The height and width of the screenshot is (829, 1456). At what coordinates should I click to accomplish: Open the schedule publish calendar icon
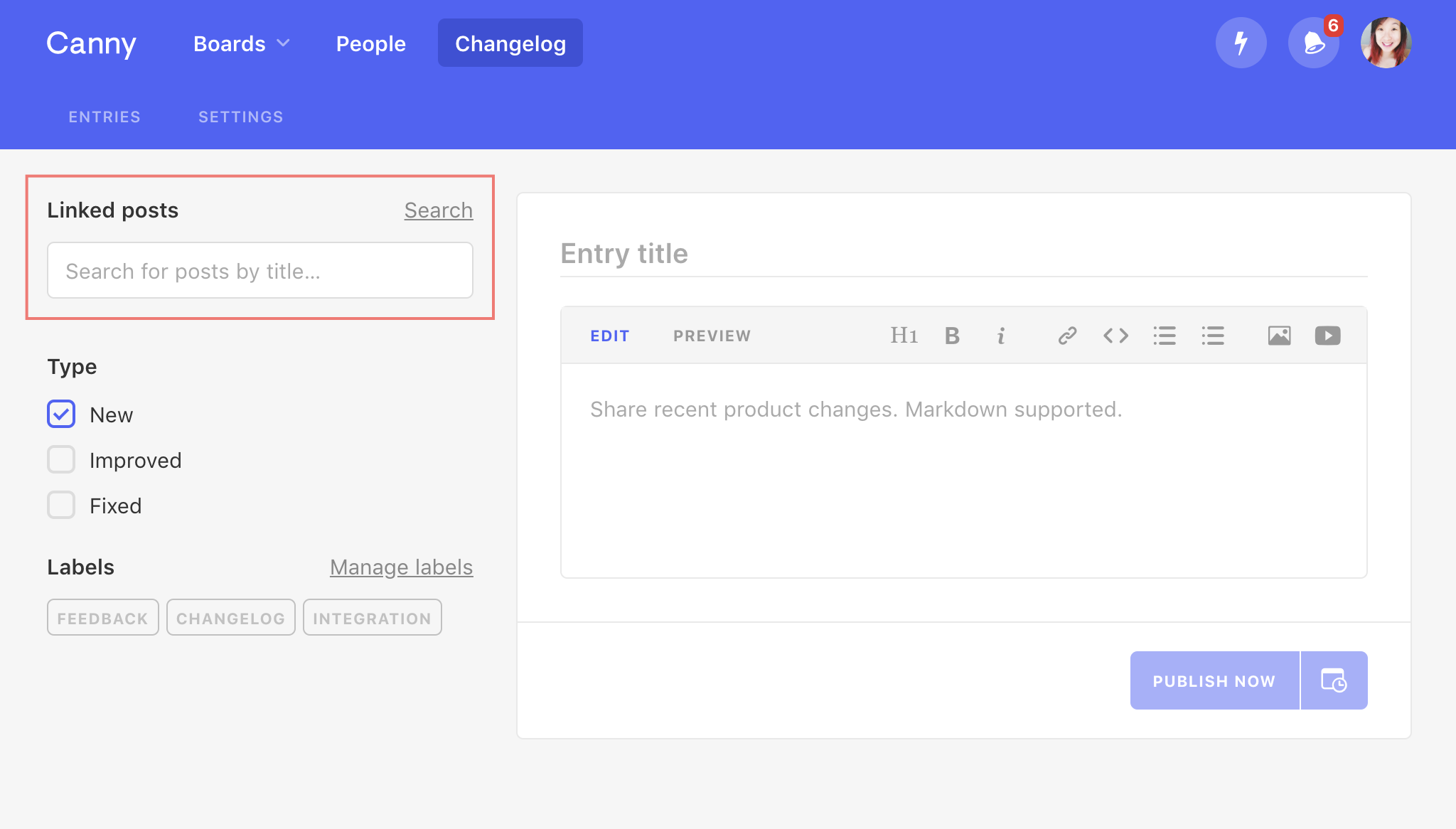(1334, 680)
